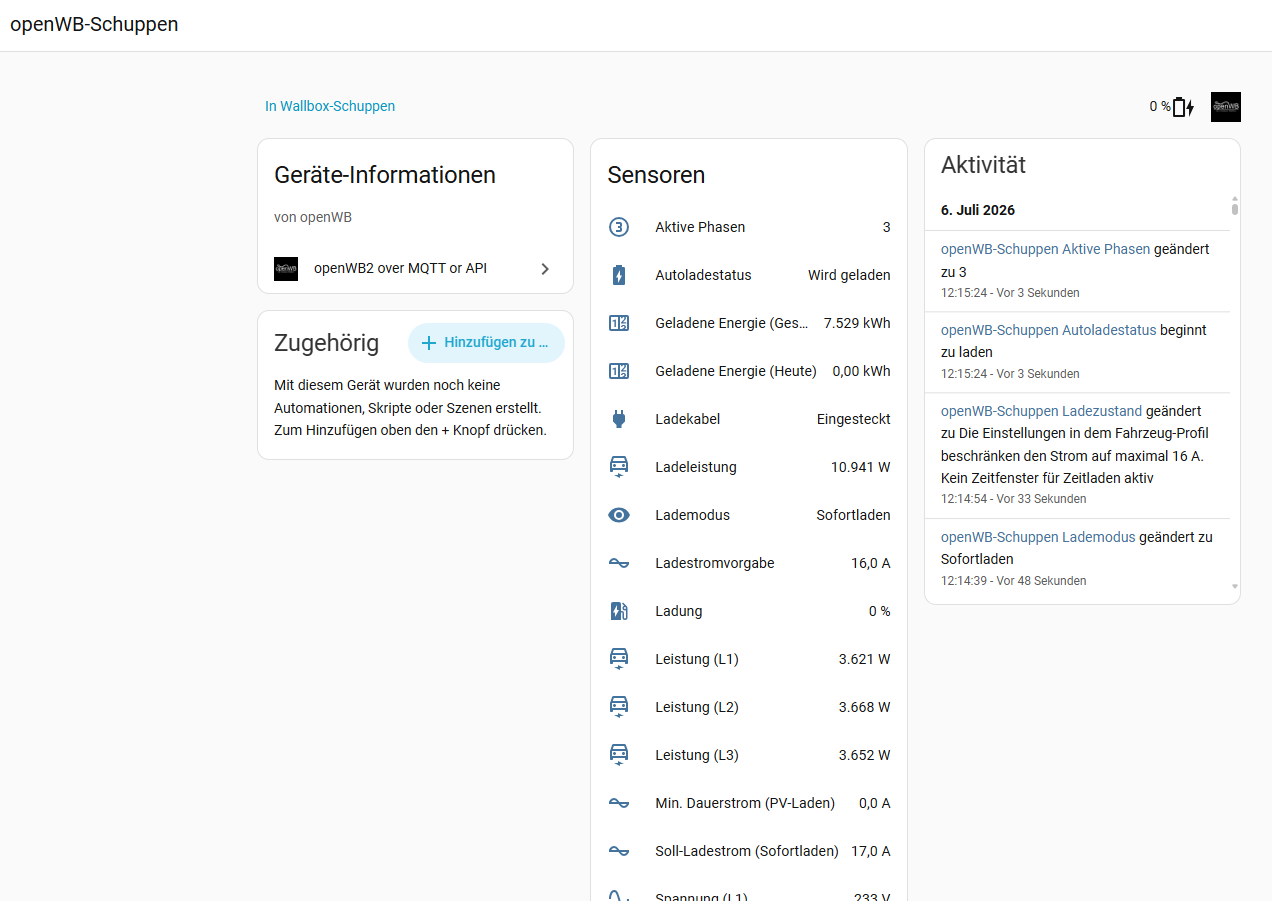Open the openWB-Schuppen Aktive Phasen activity link
1272x901 pixels.
click(x=1045, y=249)
